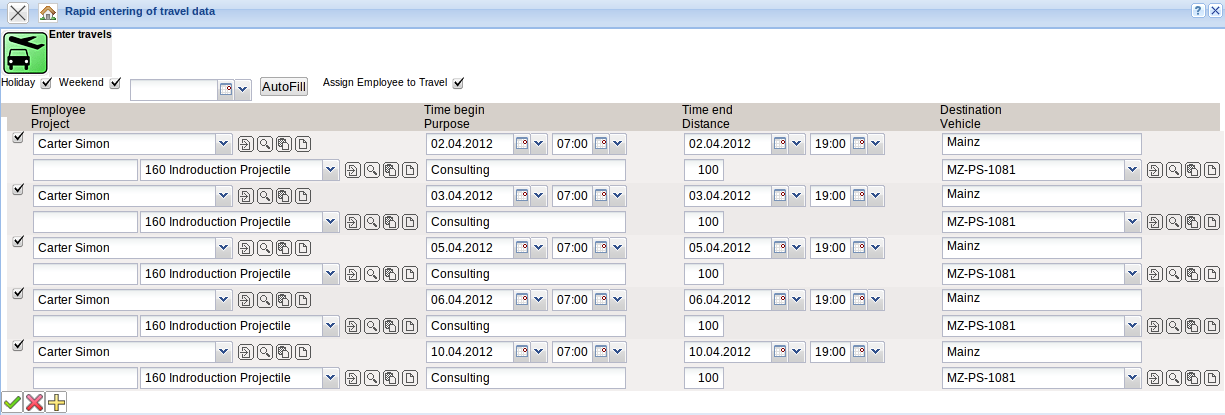Click the green checkmark save icon
Screen dimensions: 1225x415
pos(12,403)
